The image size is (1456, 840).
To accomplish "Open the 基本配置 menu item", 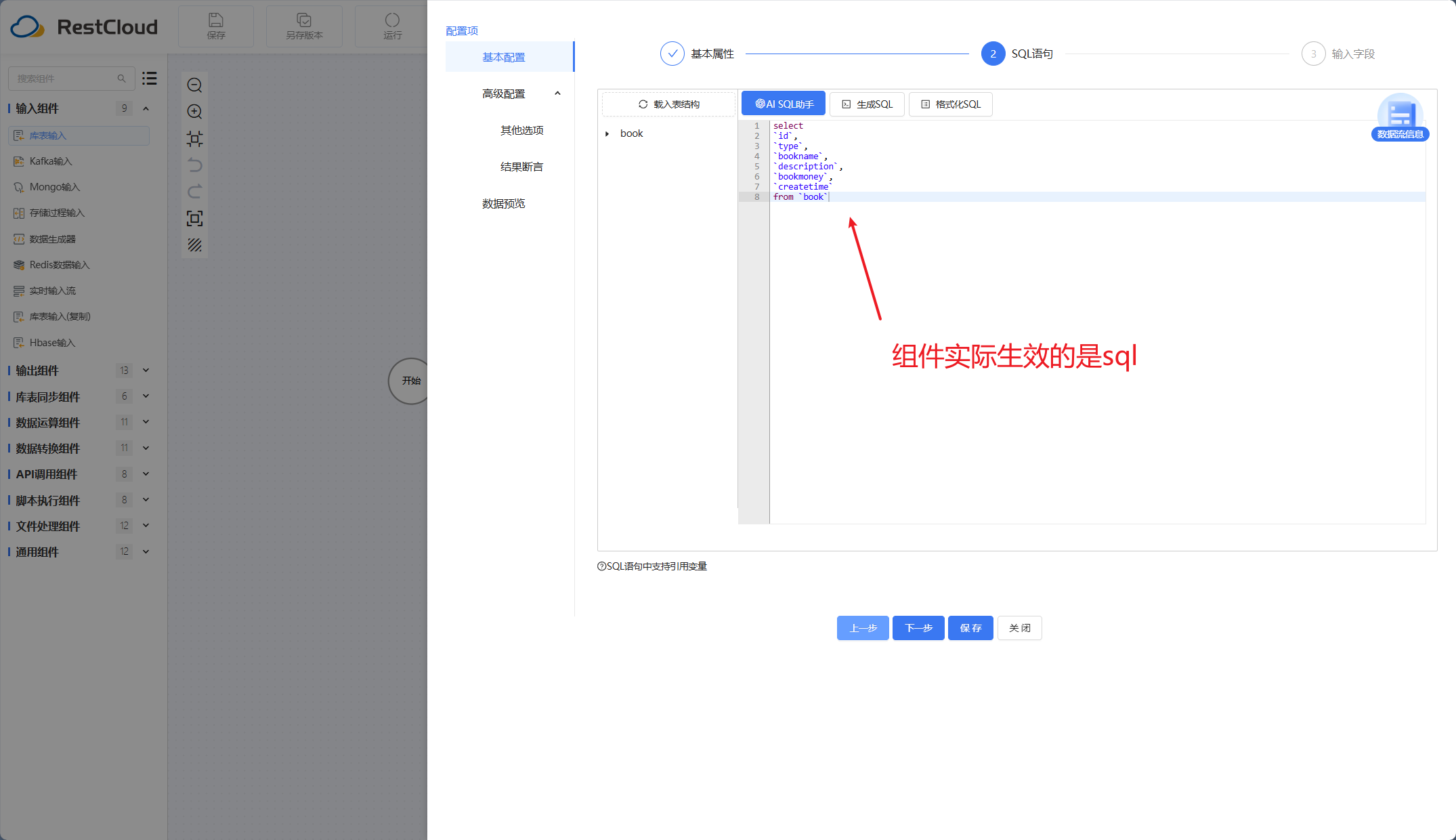I will tap(509, 57).
